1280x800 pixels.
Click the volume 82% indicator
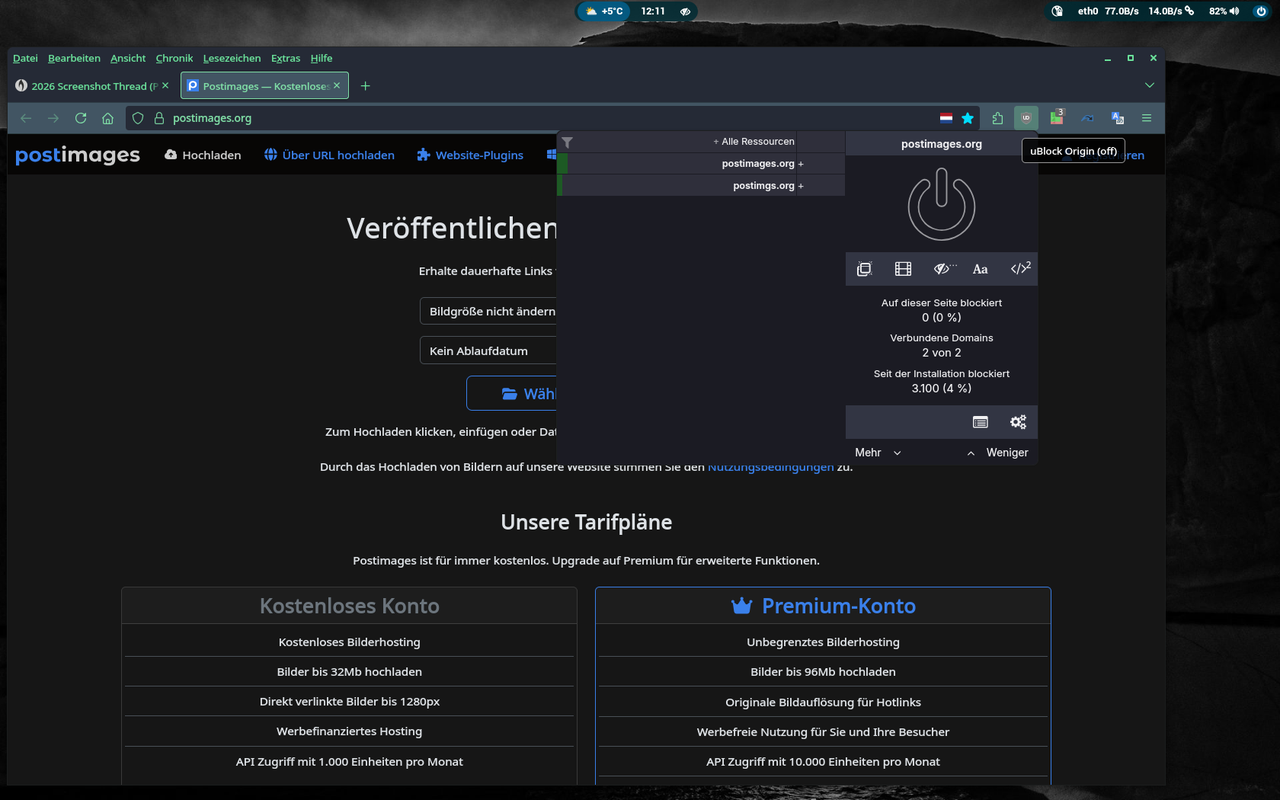[1224, 11]
